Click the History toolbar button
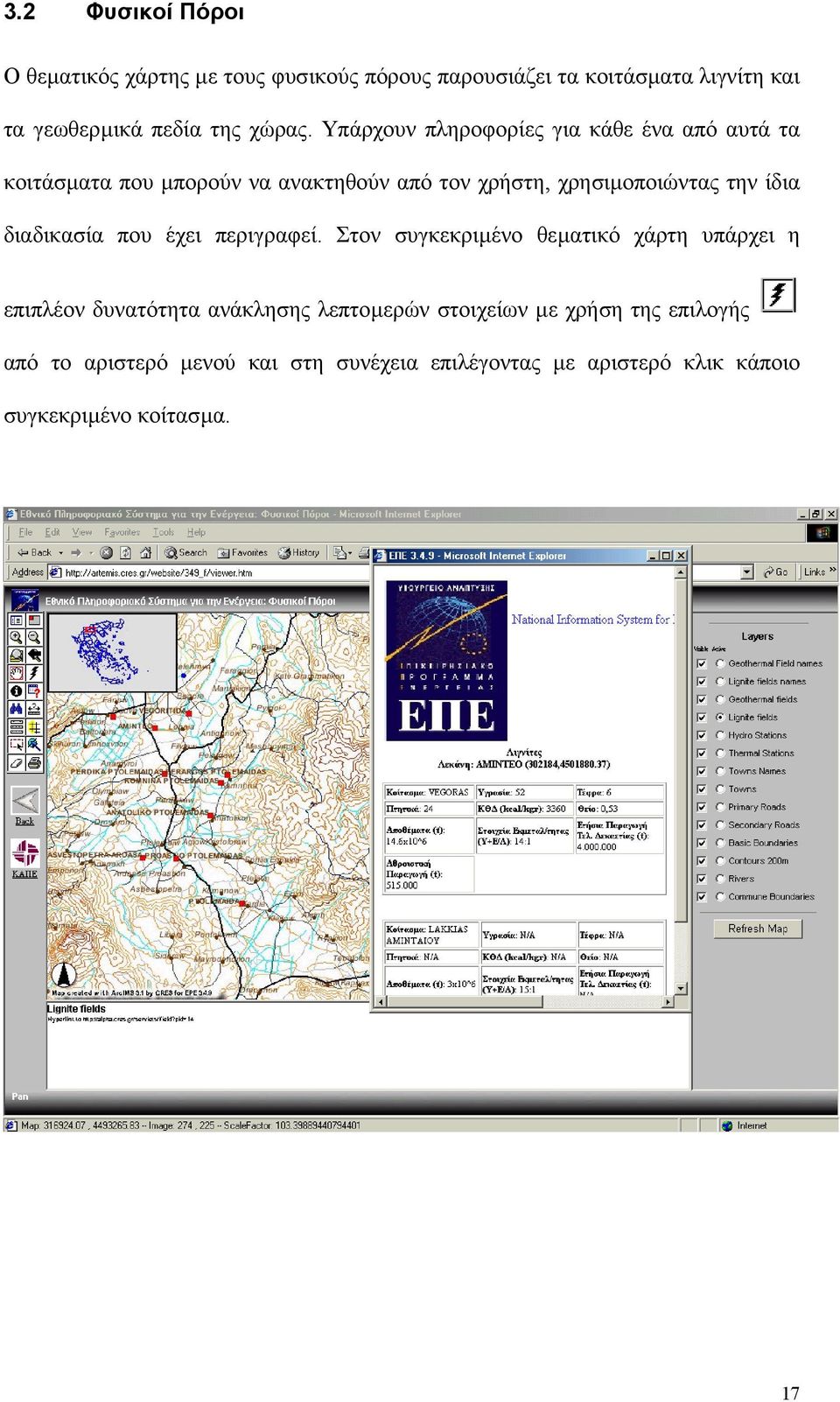This screenshot has width=840, height=1402. pos(298,552)
